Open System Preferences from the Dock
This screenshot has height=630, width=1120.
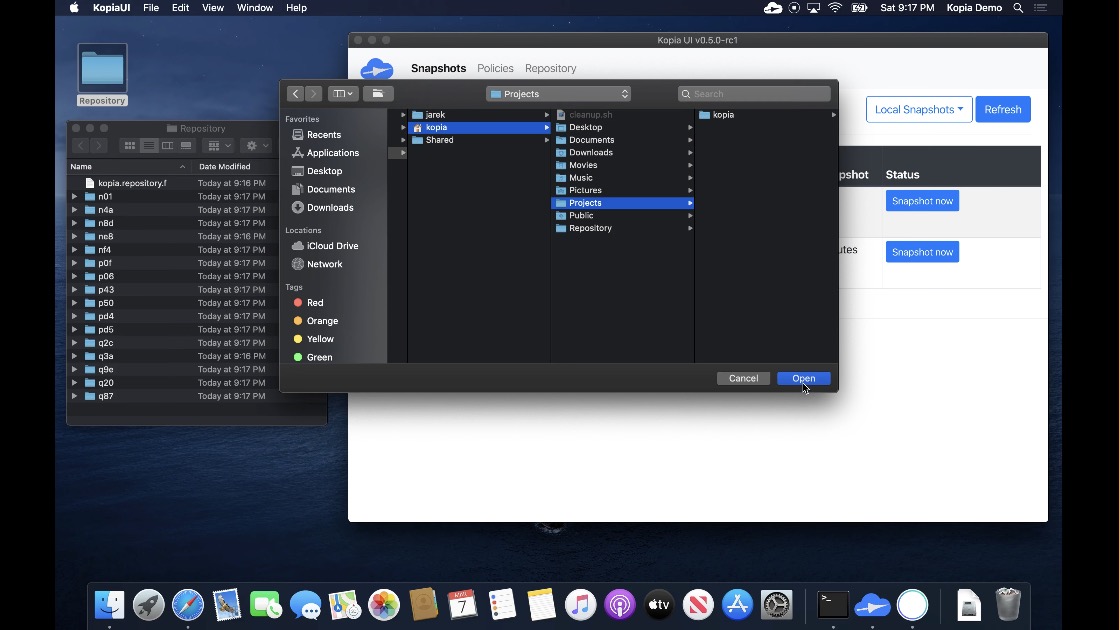tap(776, 605)
